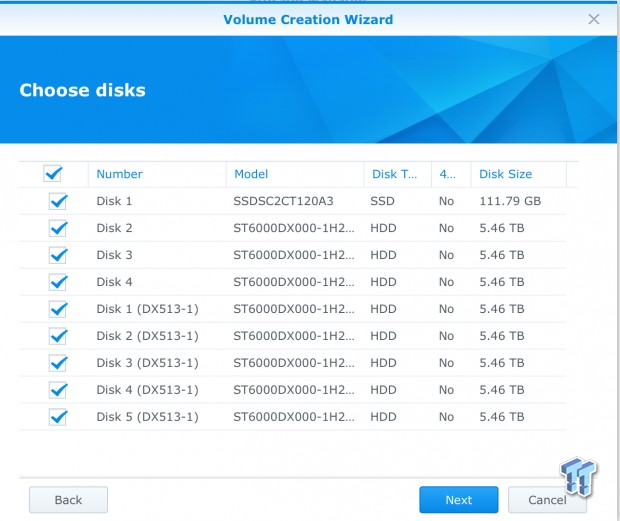This screenshot has width=620, height=521.
Task: Click 5.46 TB size in Disk 2 row
Action: point(502,228)
